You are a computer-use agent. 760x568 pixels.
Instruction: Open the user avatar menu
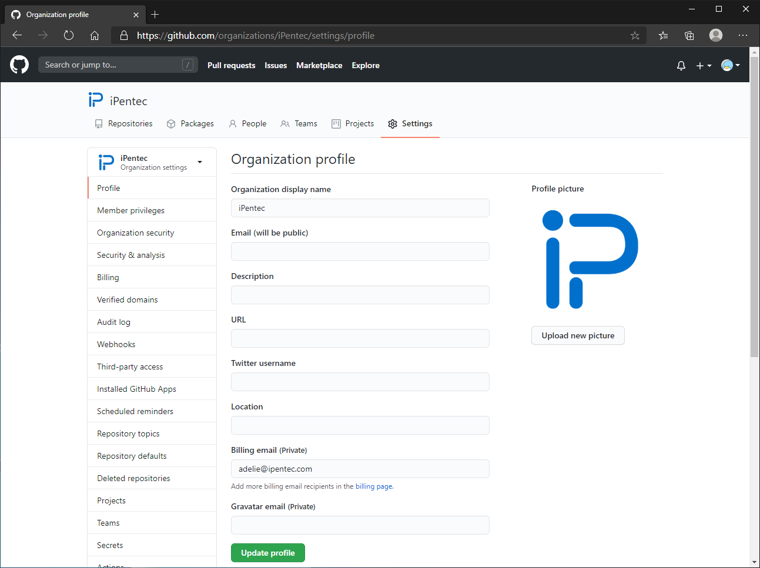tap(730, 65)
